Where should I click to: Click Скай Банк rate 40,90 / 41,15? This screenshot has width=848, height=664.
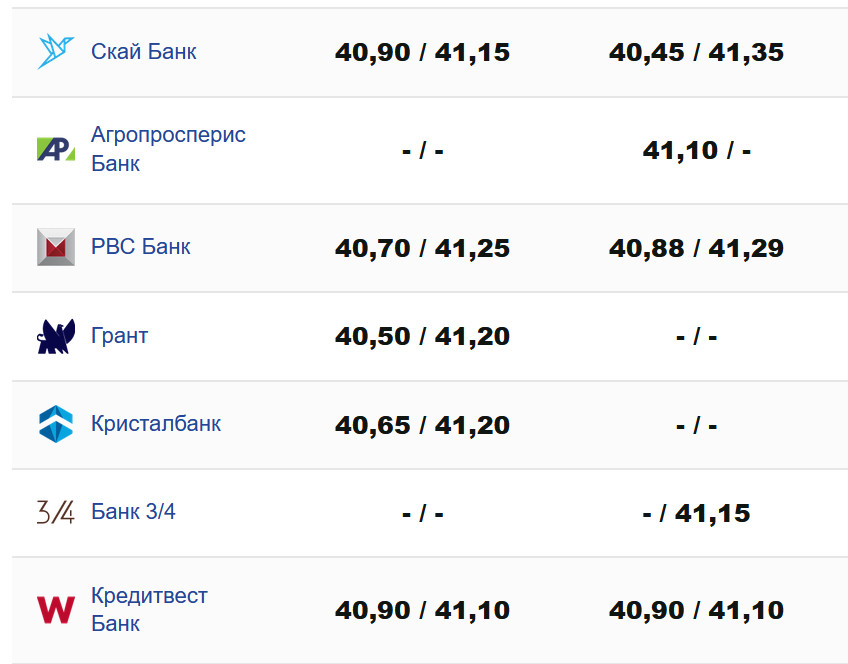(422, 52)
